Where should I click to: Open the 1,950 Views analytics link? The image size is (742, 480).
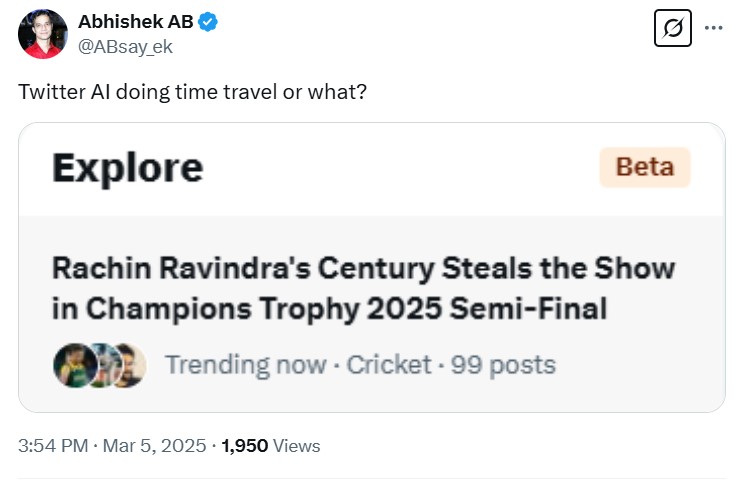271,445
